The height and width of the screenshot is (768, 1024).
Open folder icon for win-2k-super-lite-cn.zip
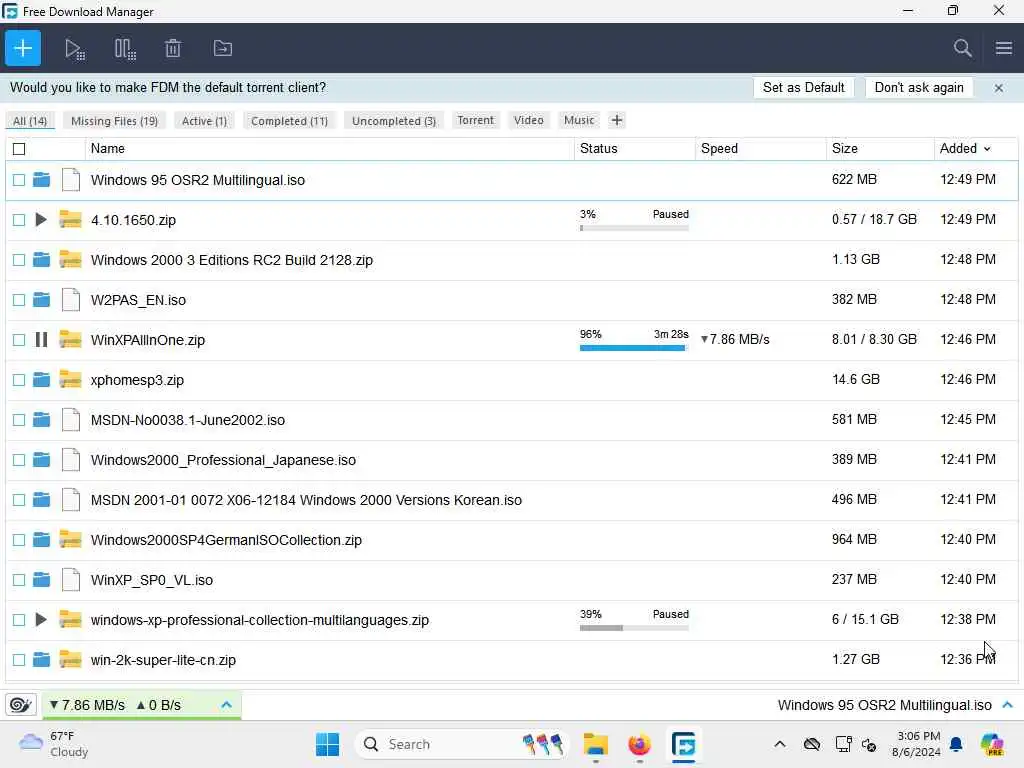(41, 660)
